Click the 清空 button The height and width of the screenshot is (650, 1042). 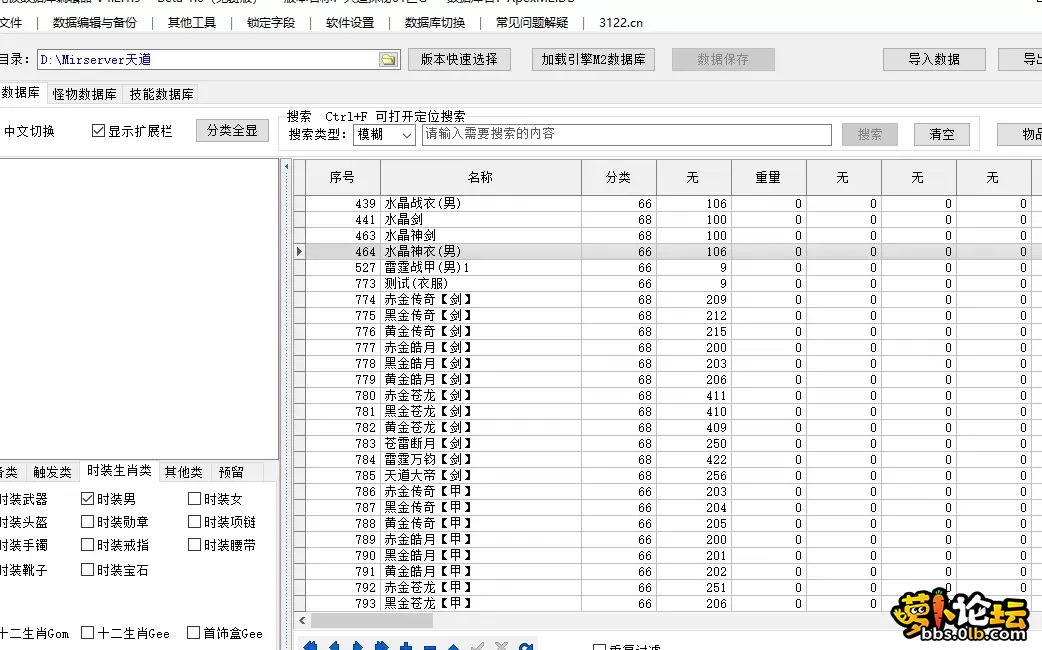(941, 134)
